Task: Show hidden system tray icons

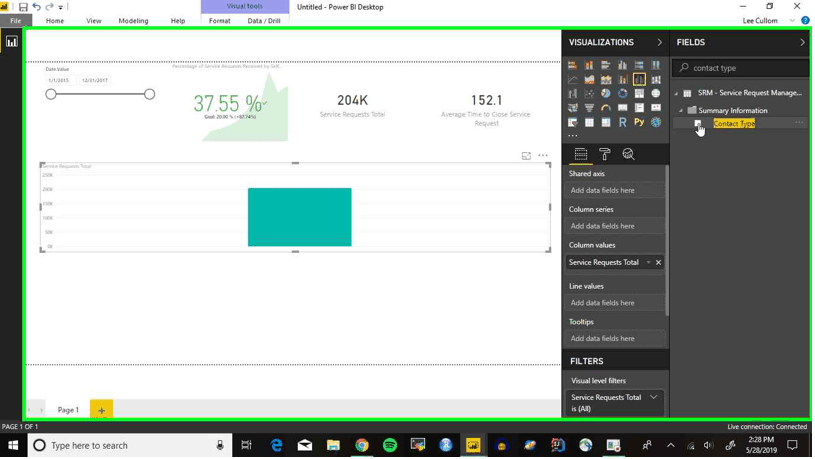Action: pyautogui.click(x=671, y=445)
